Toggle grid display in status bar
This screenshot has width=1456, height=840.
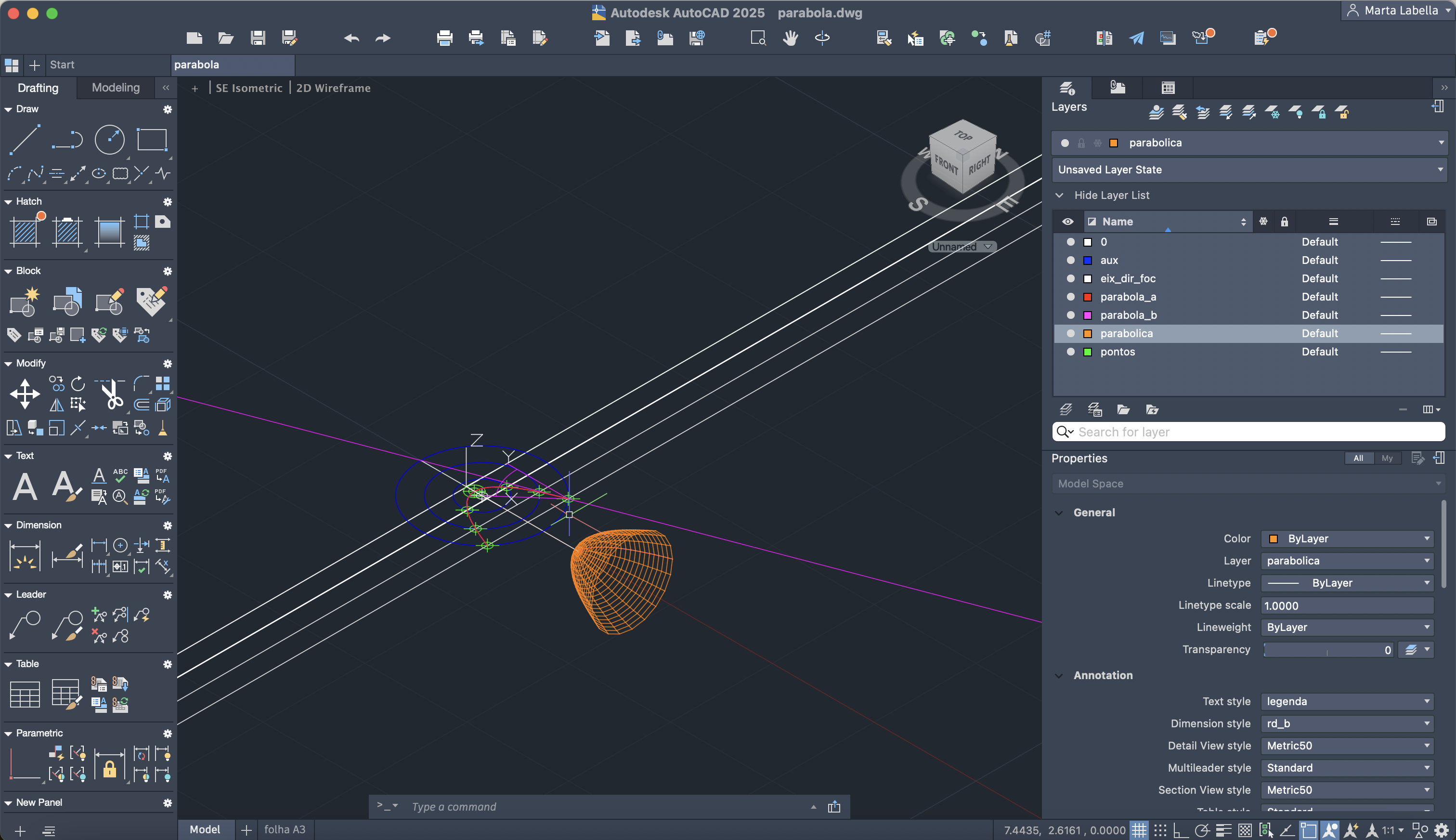[1138, 829]
